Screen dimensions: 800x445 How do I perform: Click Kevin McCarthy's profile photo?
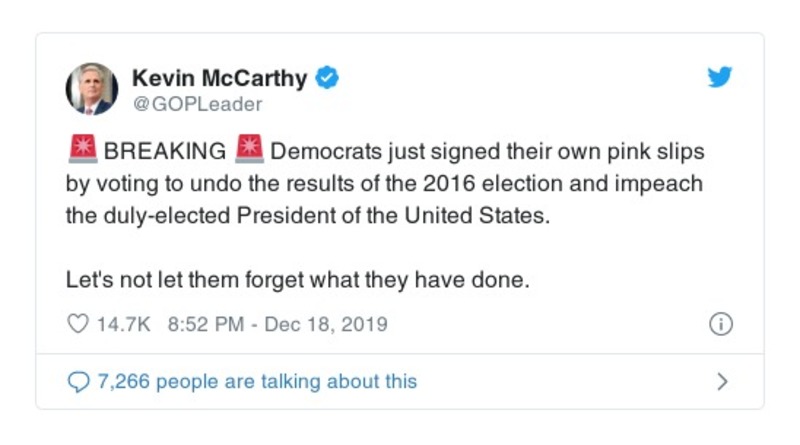pyautogui.click(x=92, y=88)
